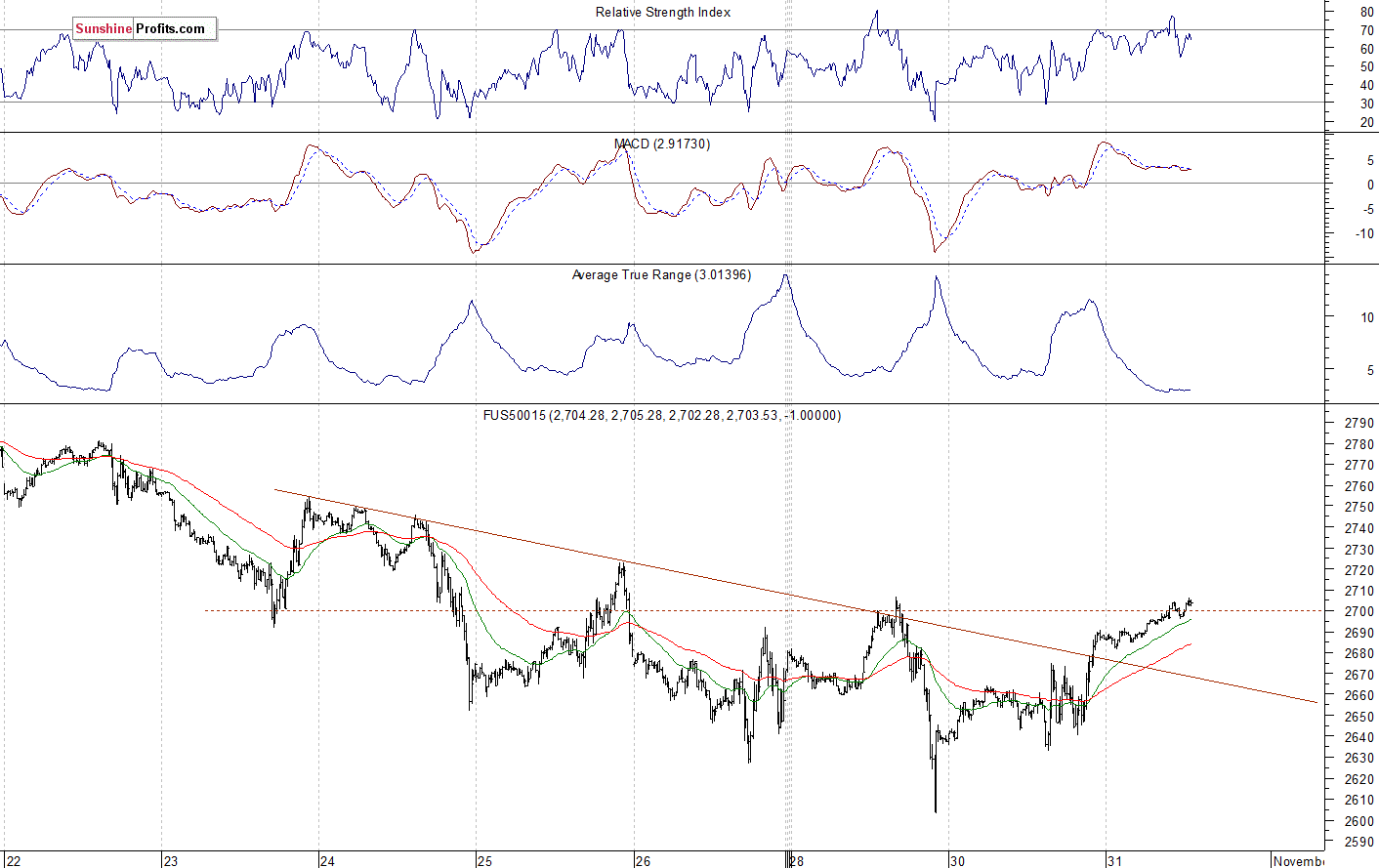Click the Average True Range axis value 10
This screenshot has width=1379, height=868.
(x=1366, y=318)
